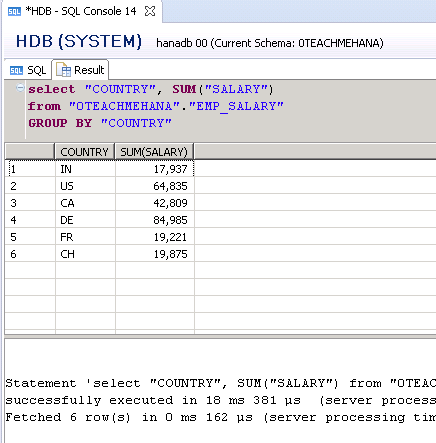436x443 pixels.
Task: Select the CA country cell
Action: (x=85, y=203)
